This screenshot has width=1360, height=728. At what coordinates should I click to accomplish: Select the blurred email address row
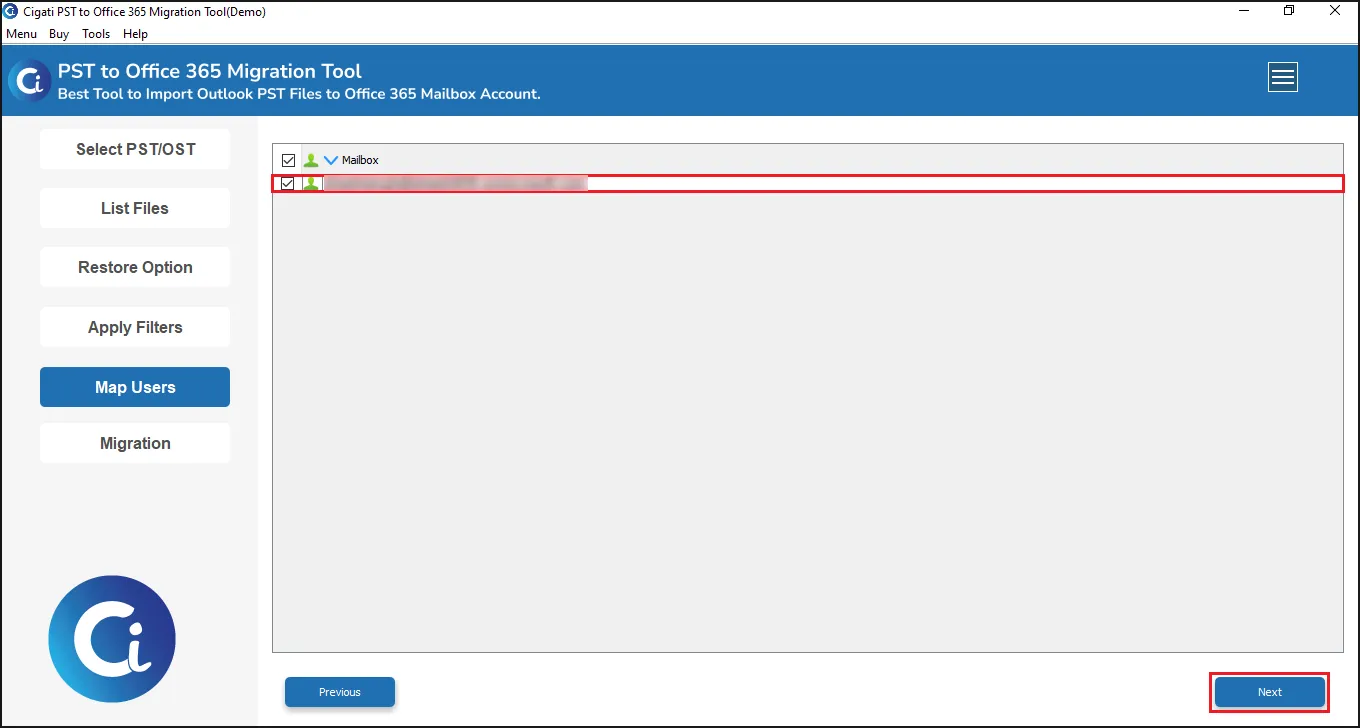click(808, 184)
